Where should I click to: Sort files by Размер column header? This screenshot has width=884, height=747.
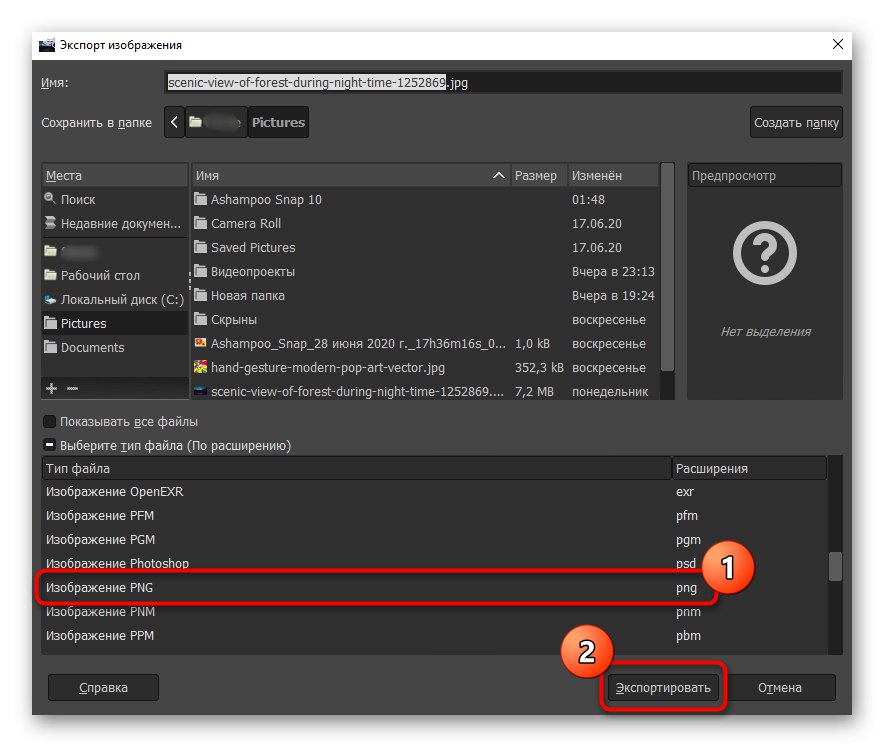538,175
